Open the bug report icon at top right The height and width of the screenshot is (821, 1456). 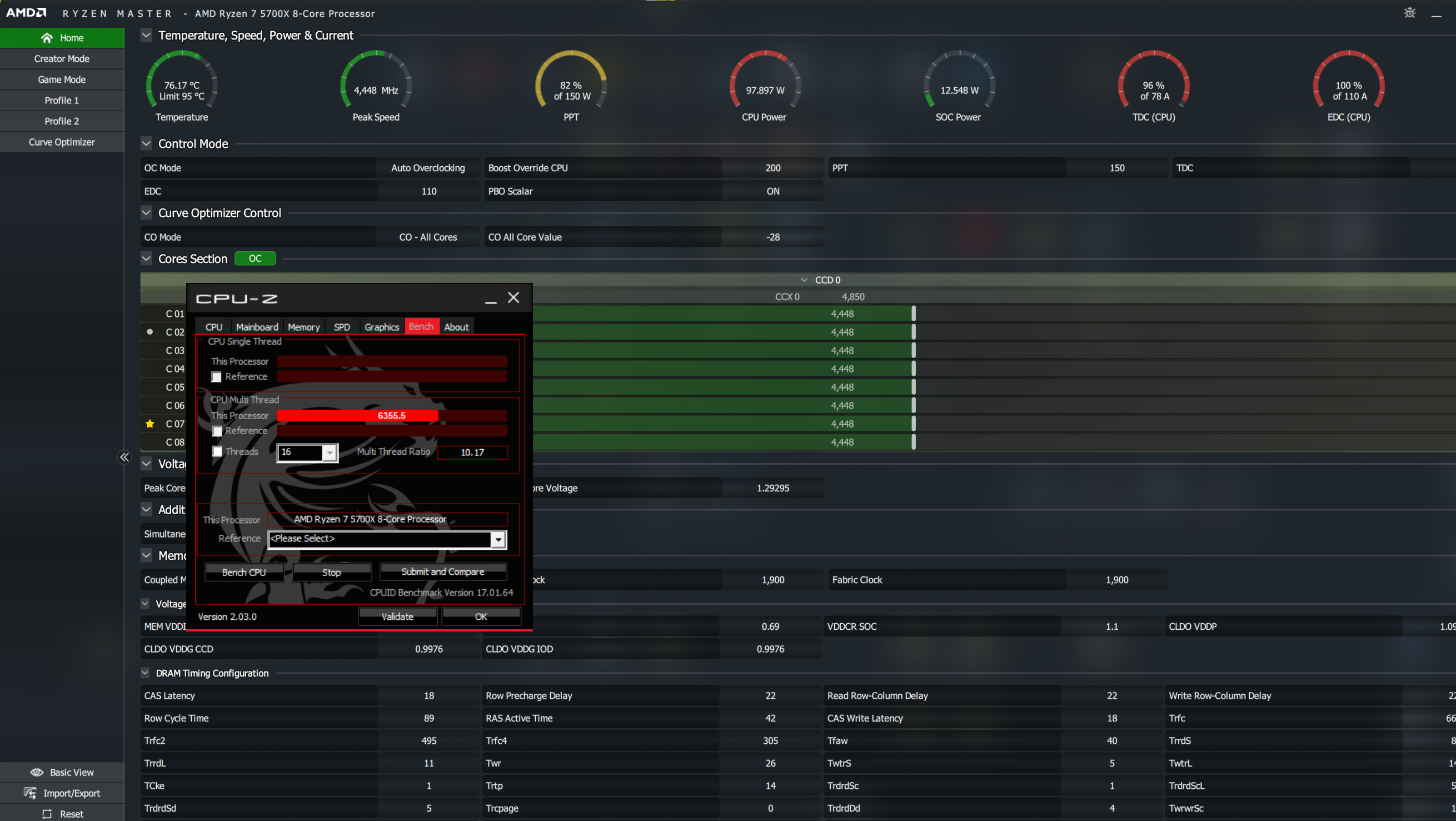coord(1410,12)
